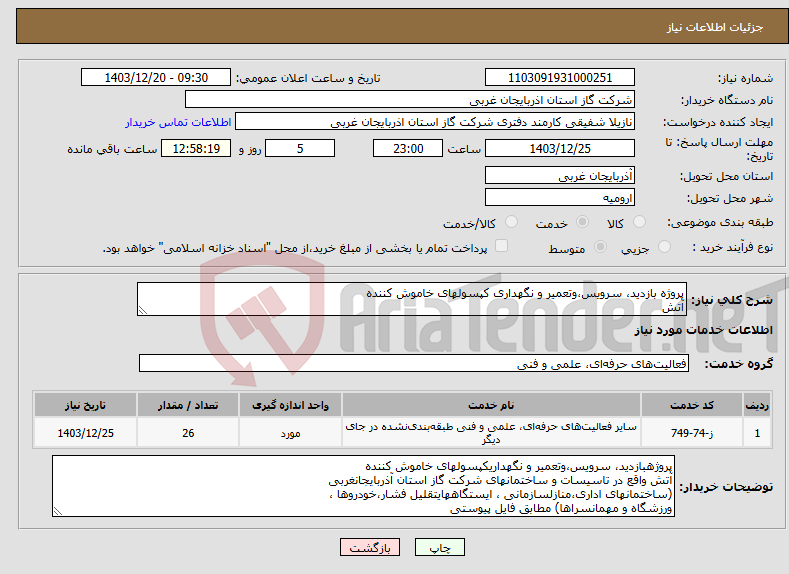Screen dimensions: 789x574
Task: Click the quantity cell 26
Action: click(188, 433)
